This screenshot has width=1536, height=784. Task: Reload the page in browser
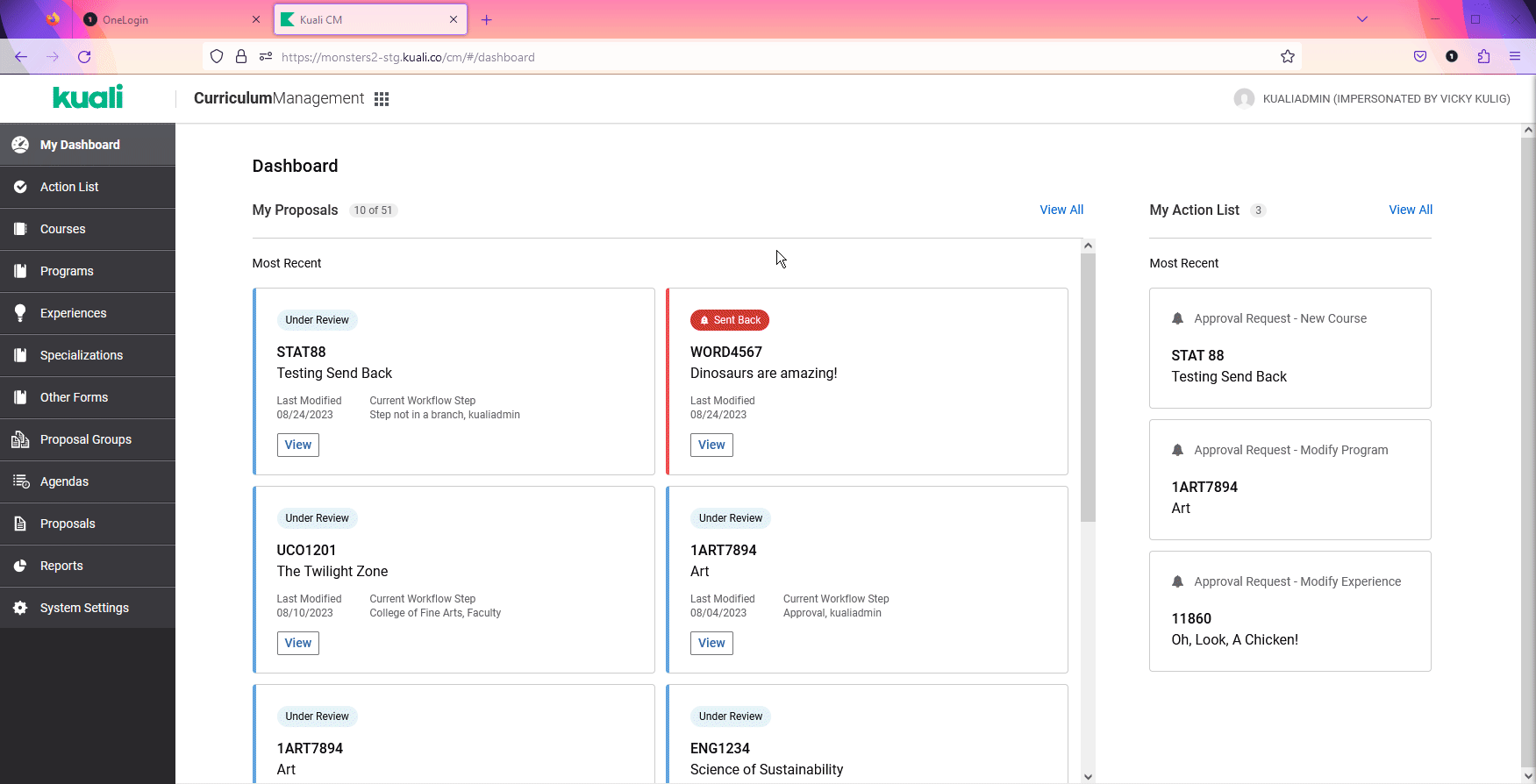pos(84,57)
